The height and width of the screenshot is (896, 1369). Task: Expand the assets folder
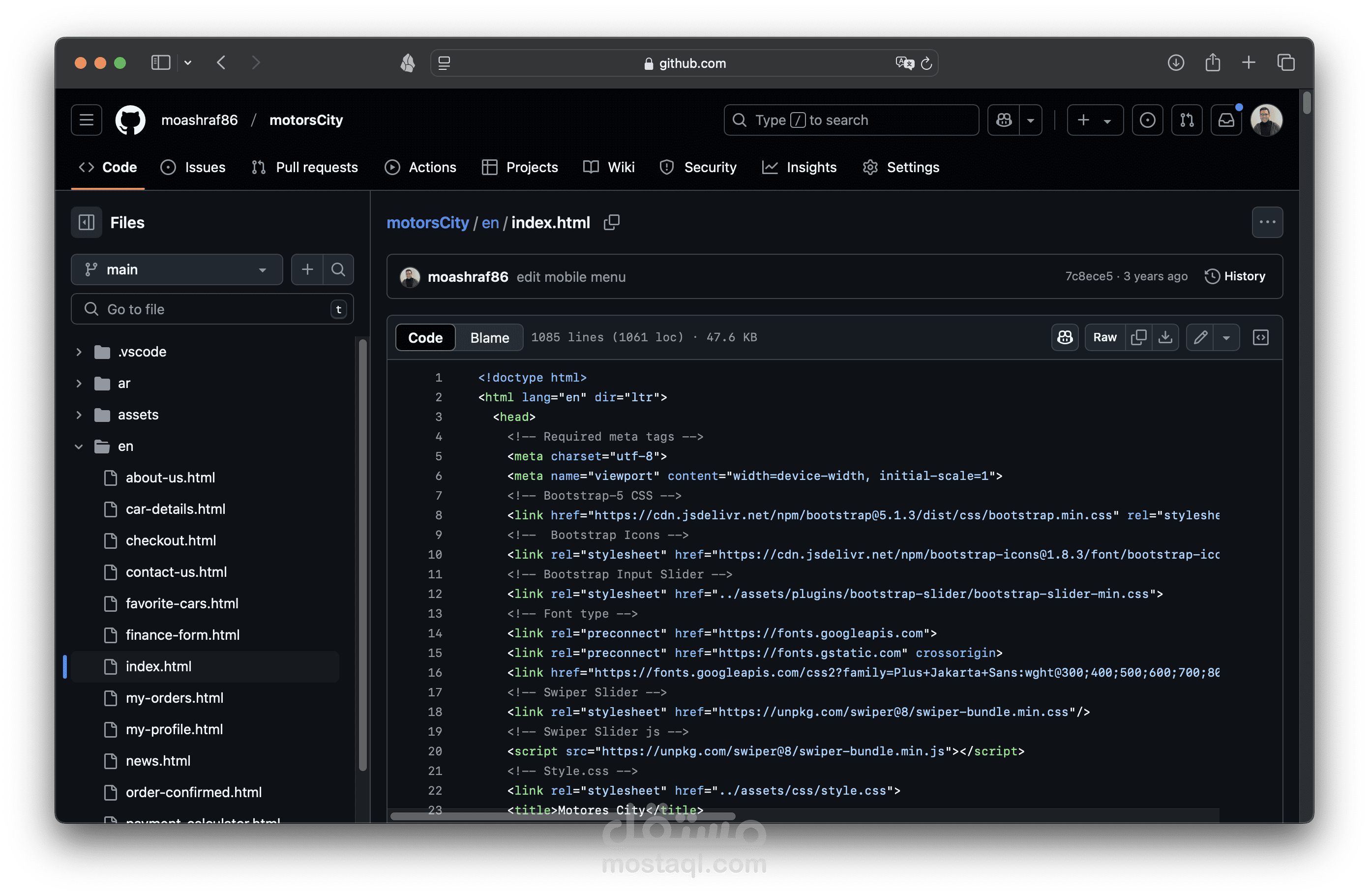click(x=79, y=415)
